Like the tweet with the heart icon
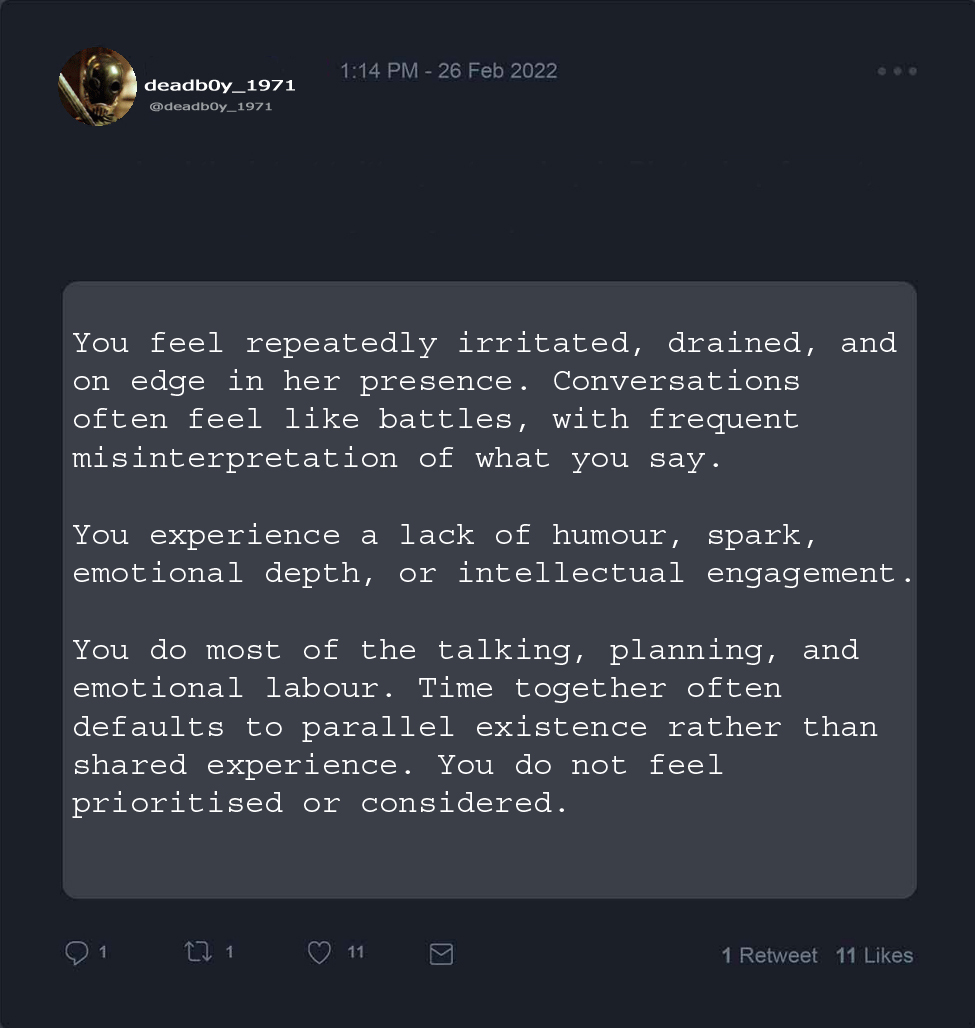 319,953
